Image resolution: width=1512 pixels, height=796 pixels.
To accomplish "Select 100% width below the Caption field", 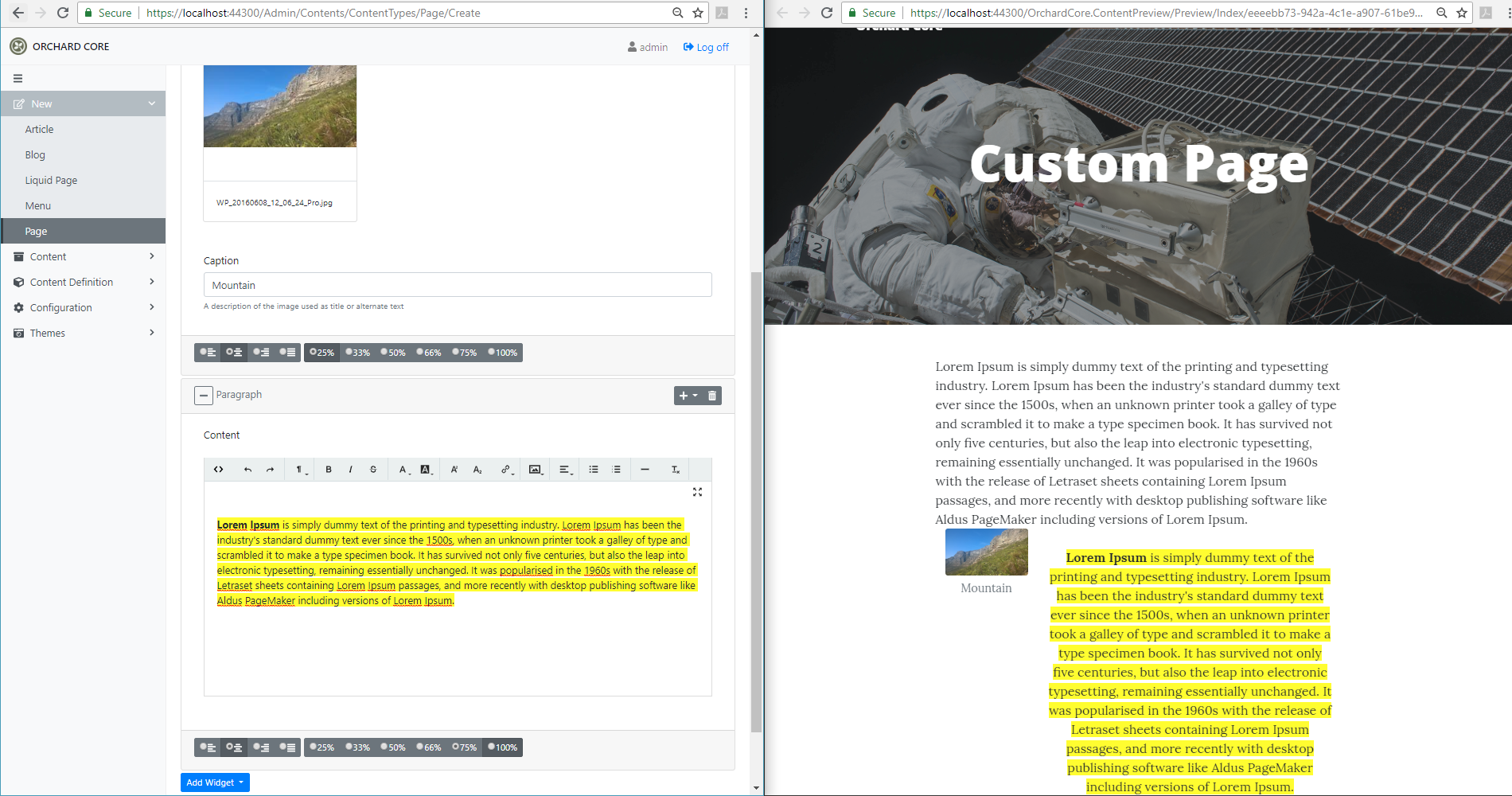I will click(x=503, y=352).
